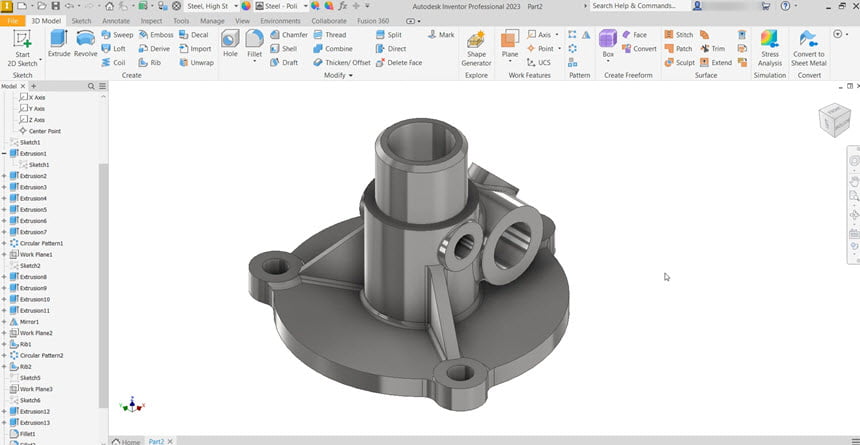Activate the Coil tool
860x445 pixels.
114,63
